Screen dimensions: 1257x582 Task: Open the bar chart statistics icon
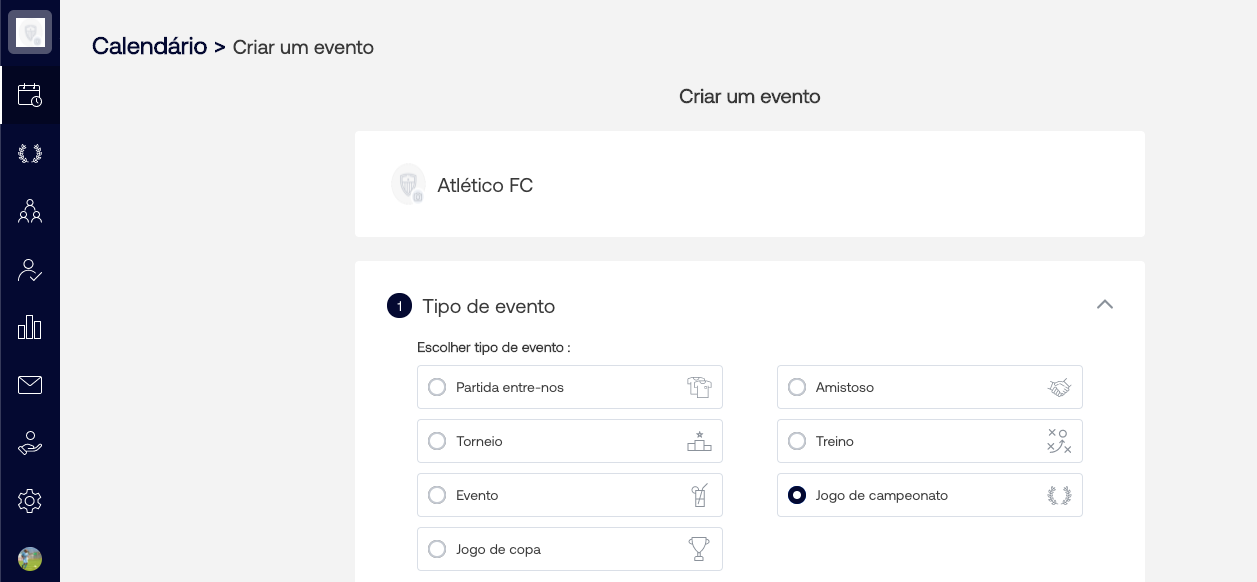pyautogui.click(x=30, y=327)
